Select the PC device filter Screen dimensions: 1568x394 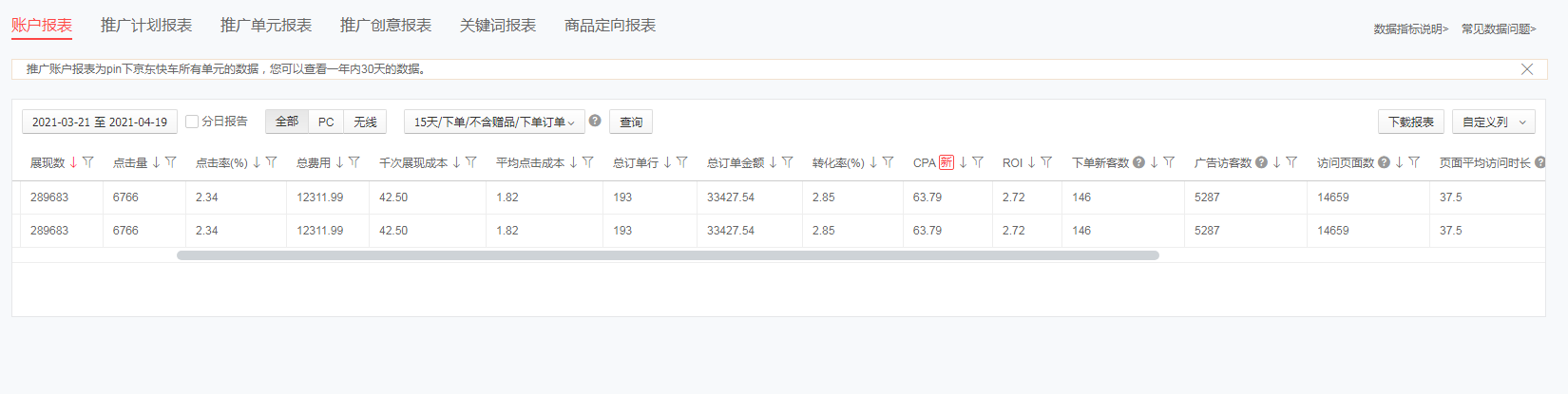pos(326,122)
